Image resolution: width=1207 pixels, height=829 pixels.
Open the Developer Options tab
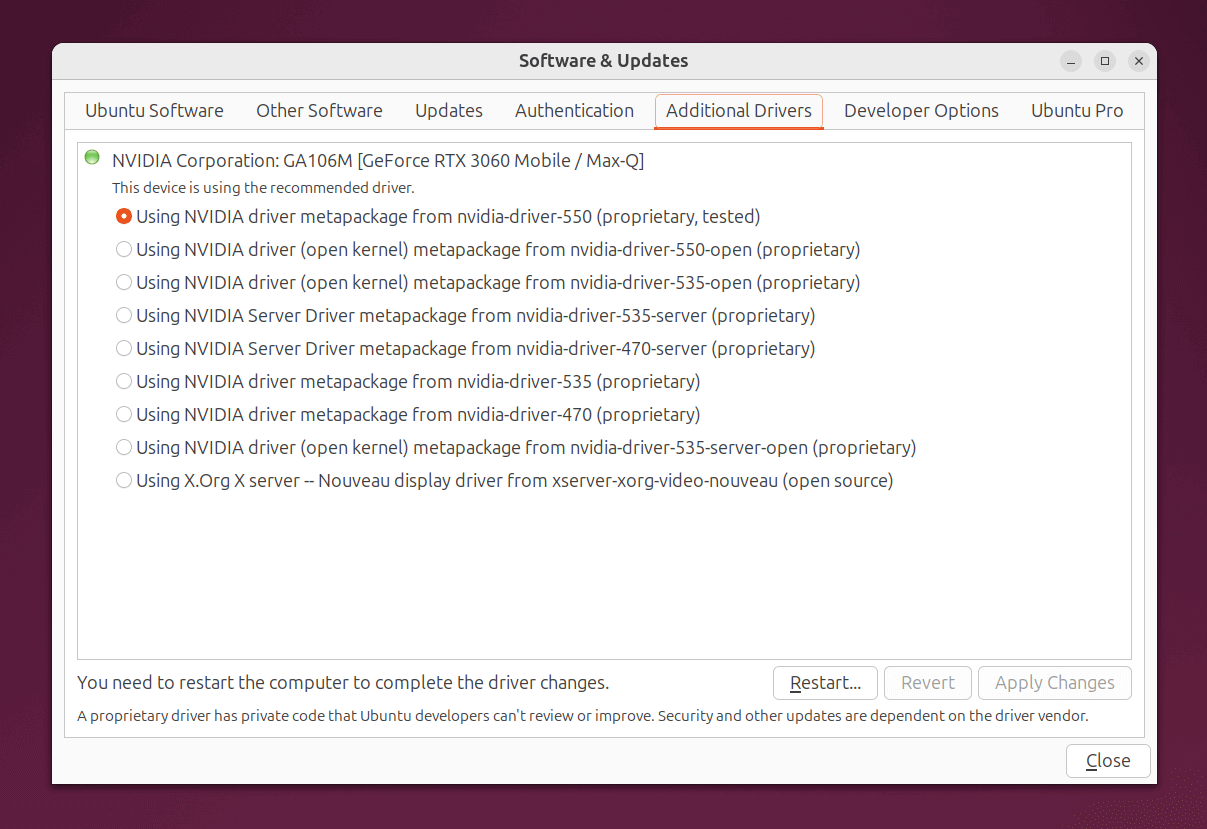click(921, 111)
